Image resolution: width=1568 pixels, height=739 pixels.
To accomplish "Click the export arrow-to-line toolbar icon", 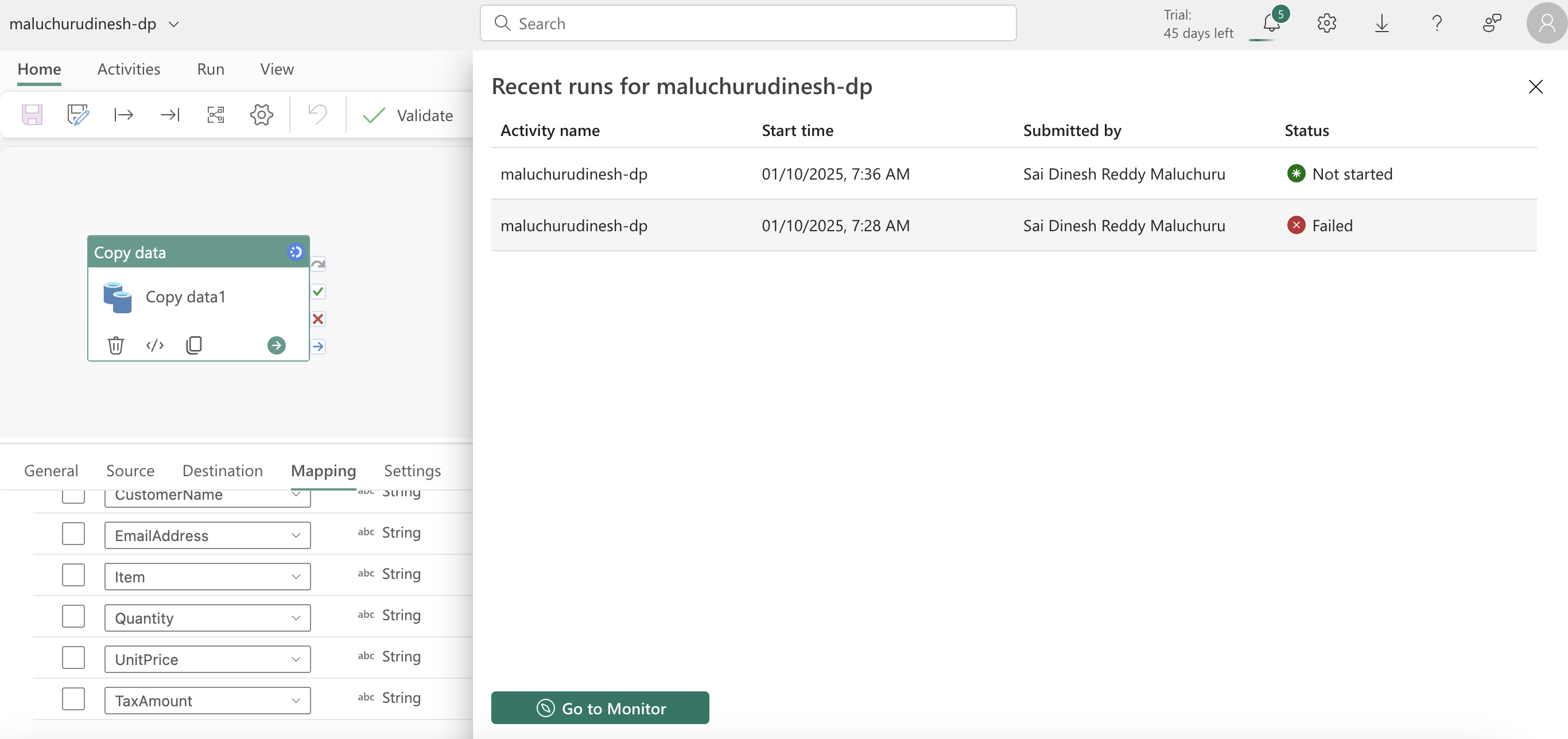I will point(170,114).
